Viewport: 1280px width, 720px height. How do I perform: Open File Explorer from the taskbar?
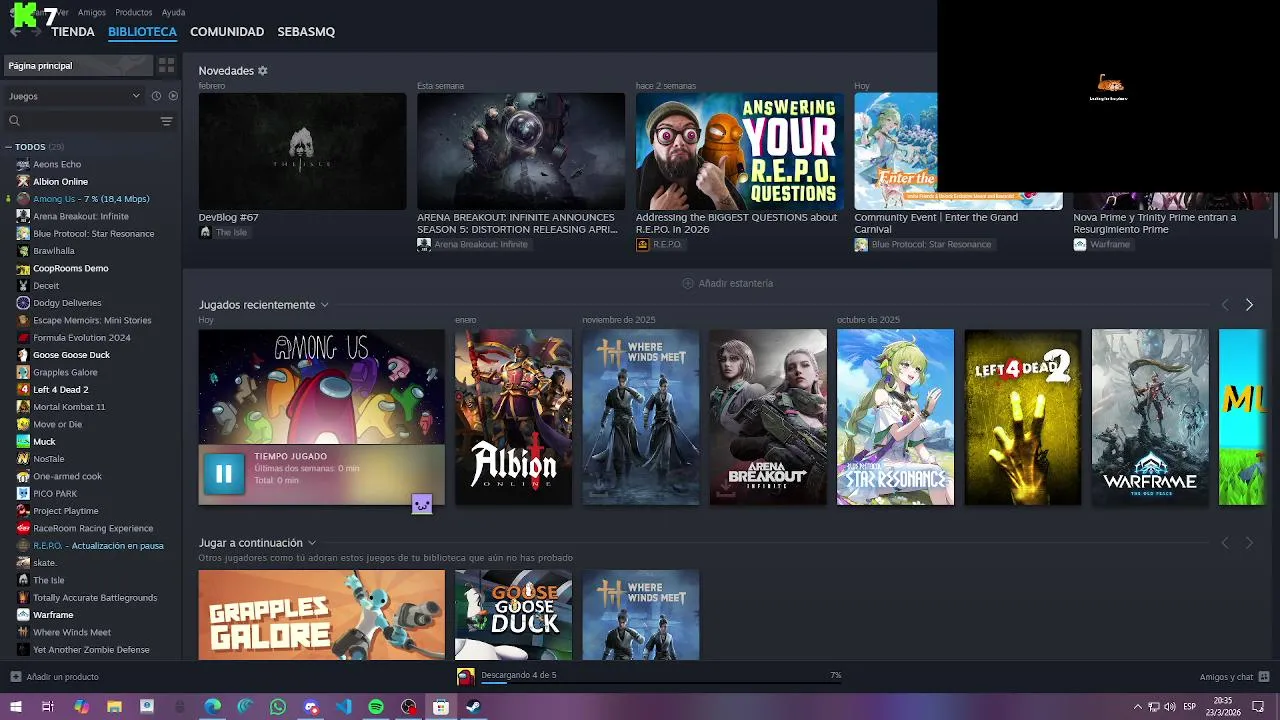click(115, 707)
